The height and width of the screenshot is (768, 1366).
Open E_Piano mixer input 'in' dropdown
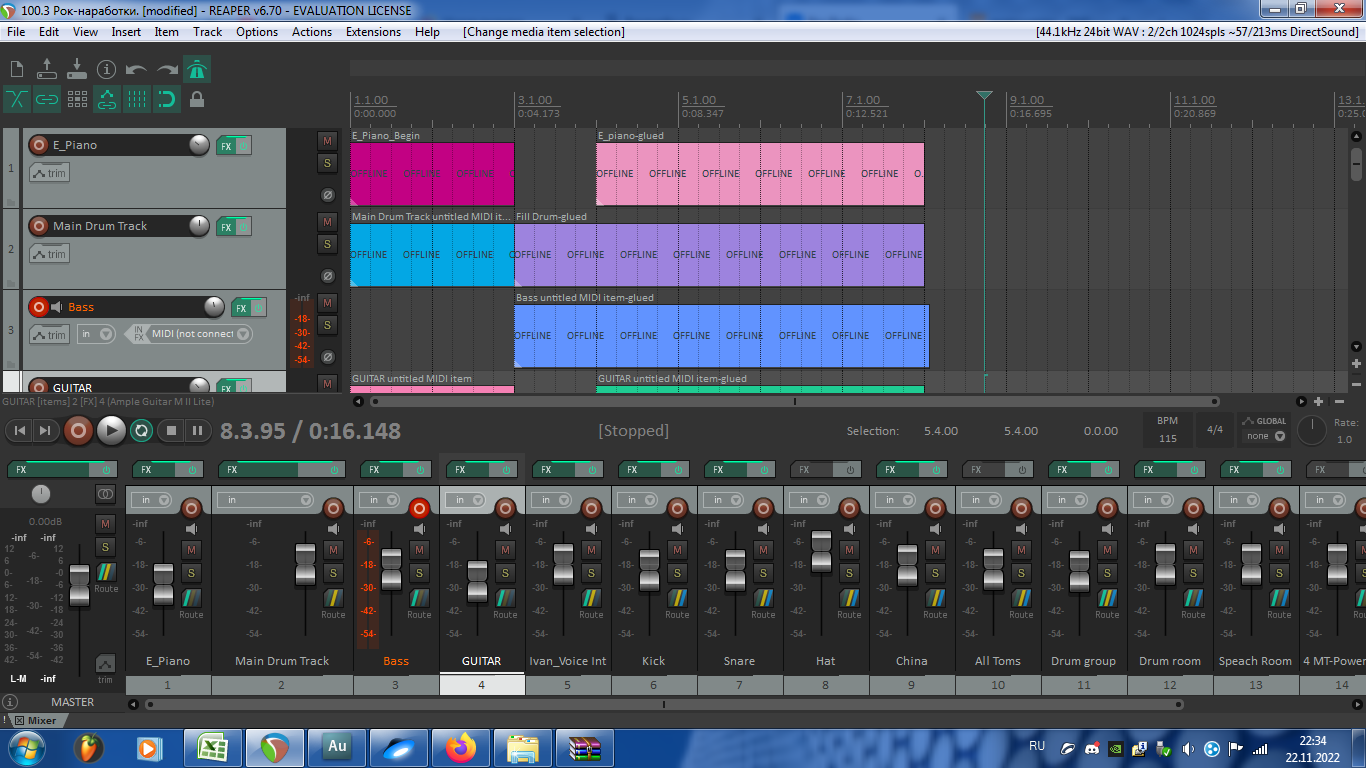click(x=152, y=500)
